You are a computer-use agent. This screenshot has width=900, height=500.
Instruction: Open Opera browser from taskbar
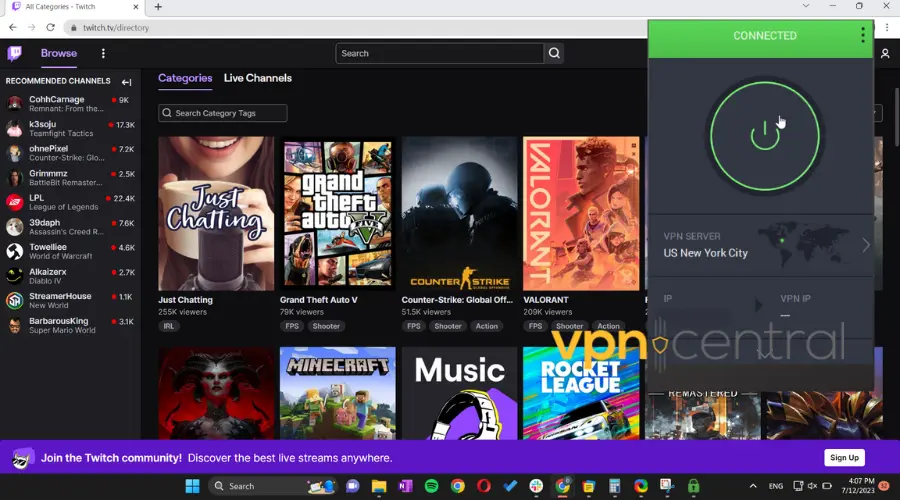click(x=484, y=486)
